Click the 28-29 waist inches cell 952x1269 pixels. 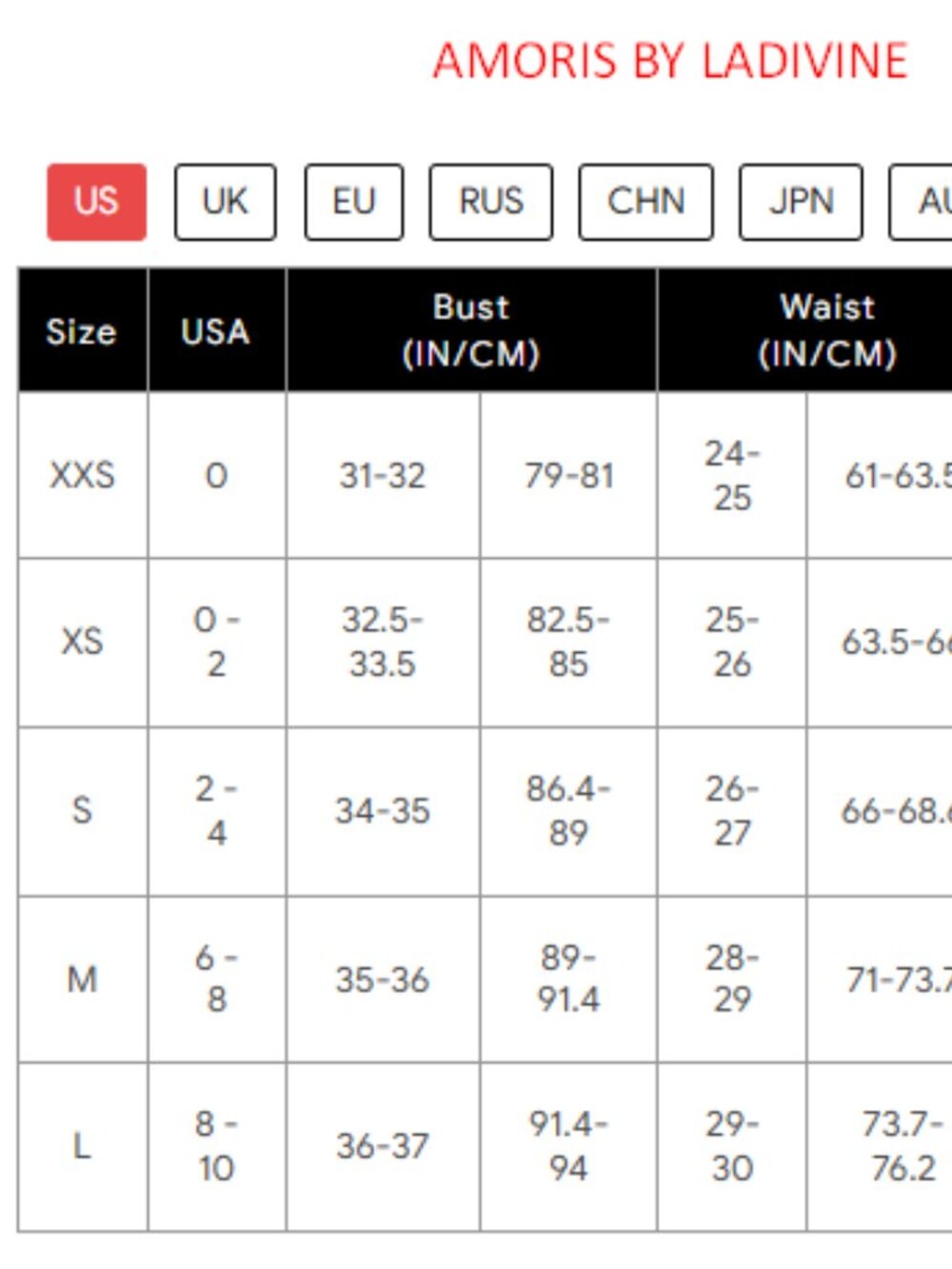click(732, 979)
